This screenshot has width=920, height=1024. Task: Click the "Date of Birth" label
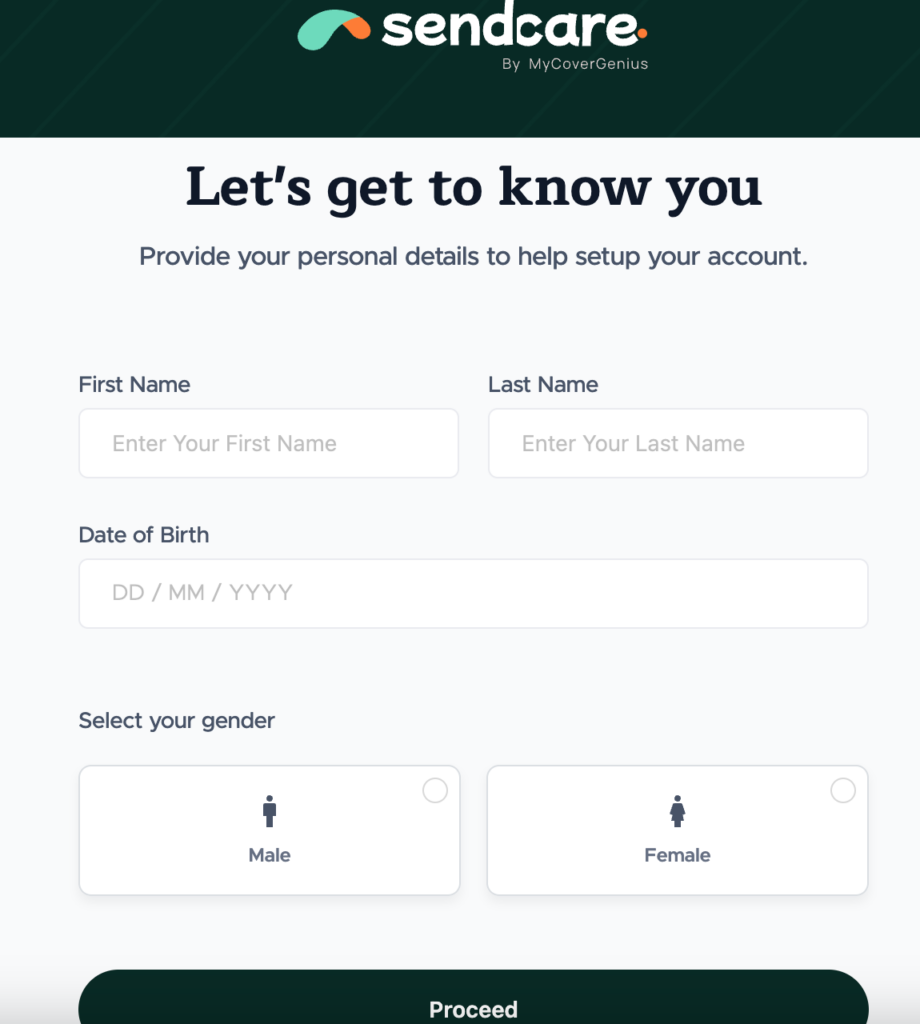pyautogui.click(x=144, y=534)
